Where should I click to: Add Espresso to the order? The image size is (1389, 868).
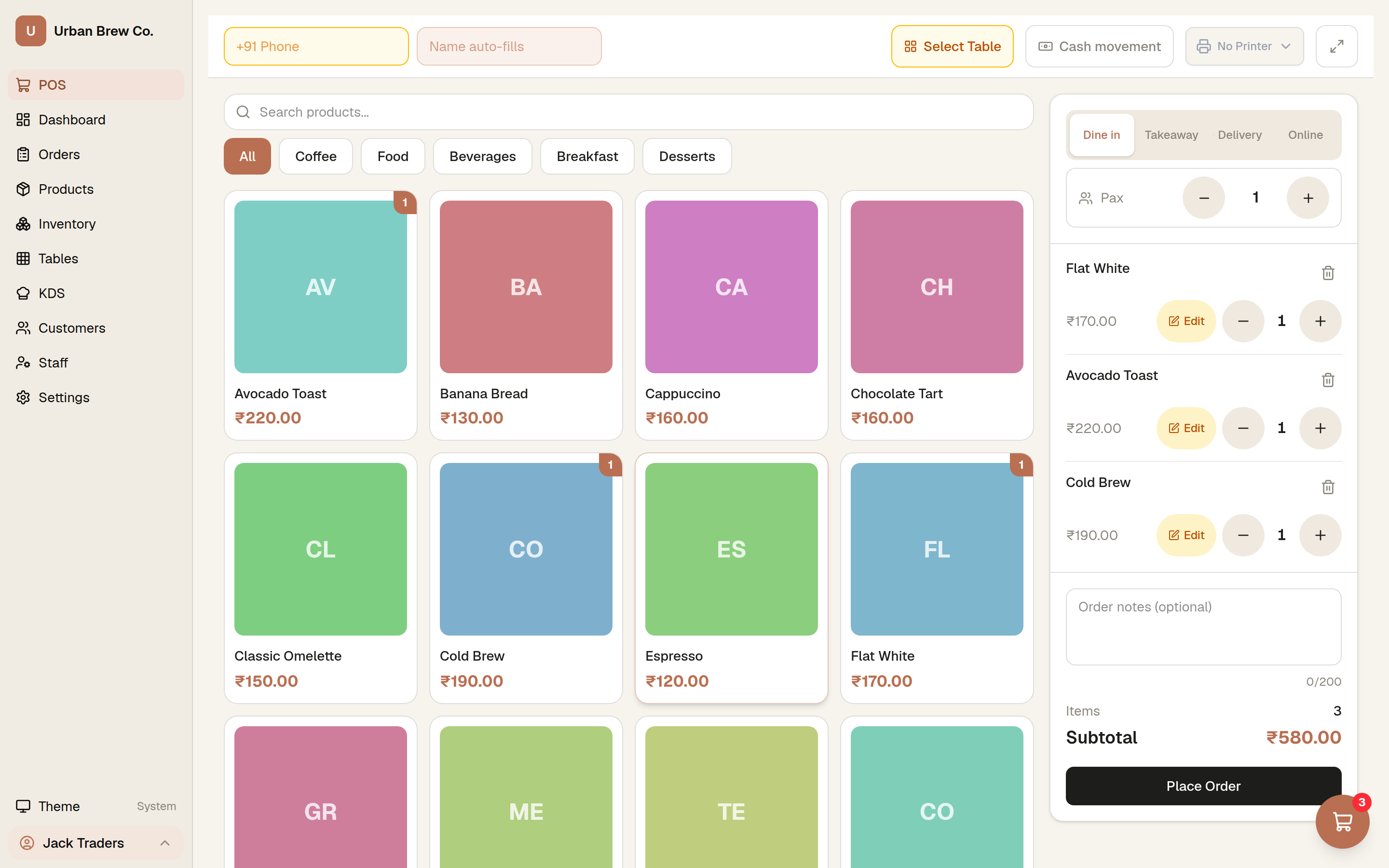tap(731, 578)
